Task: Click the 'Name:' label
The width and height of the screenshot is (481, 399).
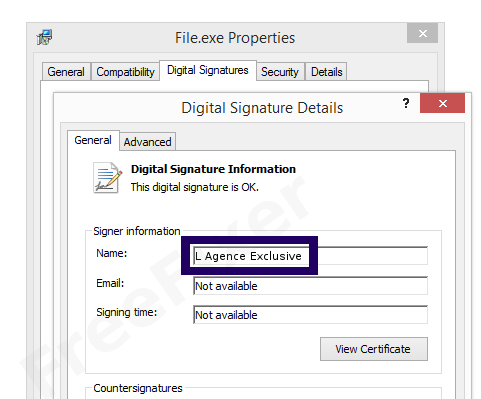Action: tap(112, 253)
